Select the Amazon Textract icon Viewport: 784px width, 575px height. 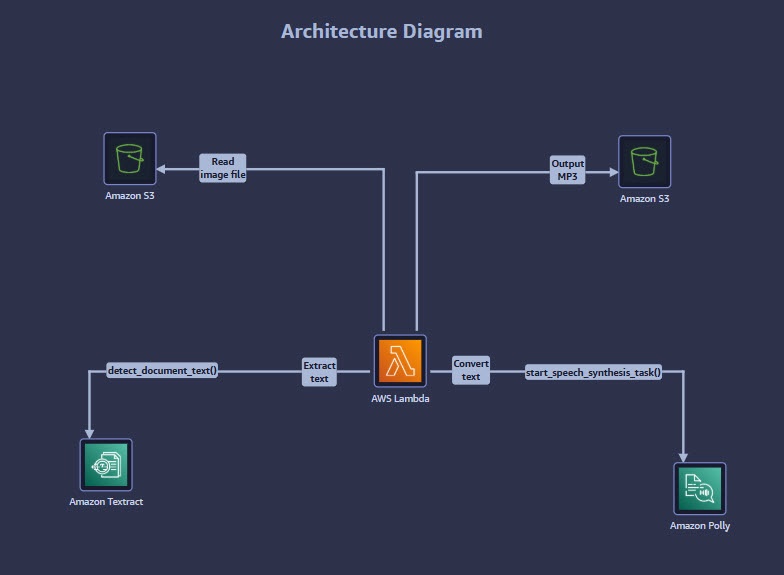pyautogui.click(x=106, y=464)
